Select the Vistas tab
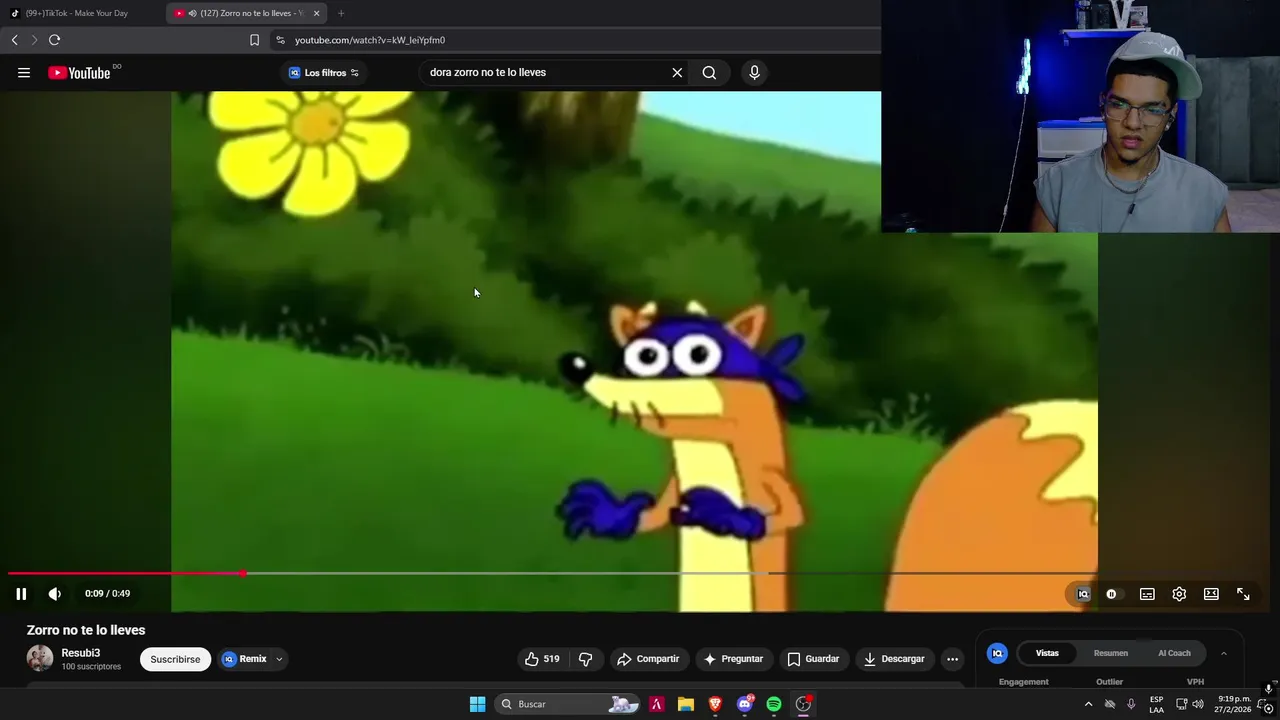This screenshot has width=1280, height=720. pos(1047,653)
